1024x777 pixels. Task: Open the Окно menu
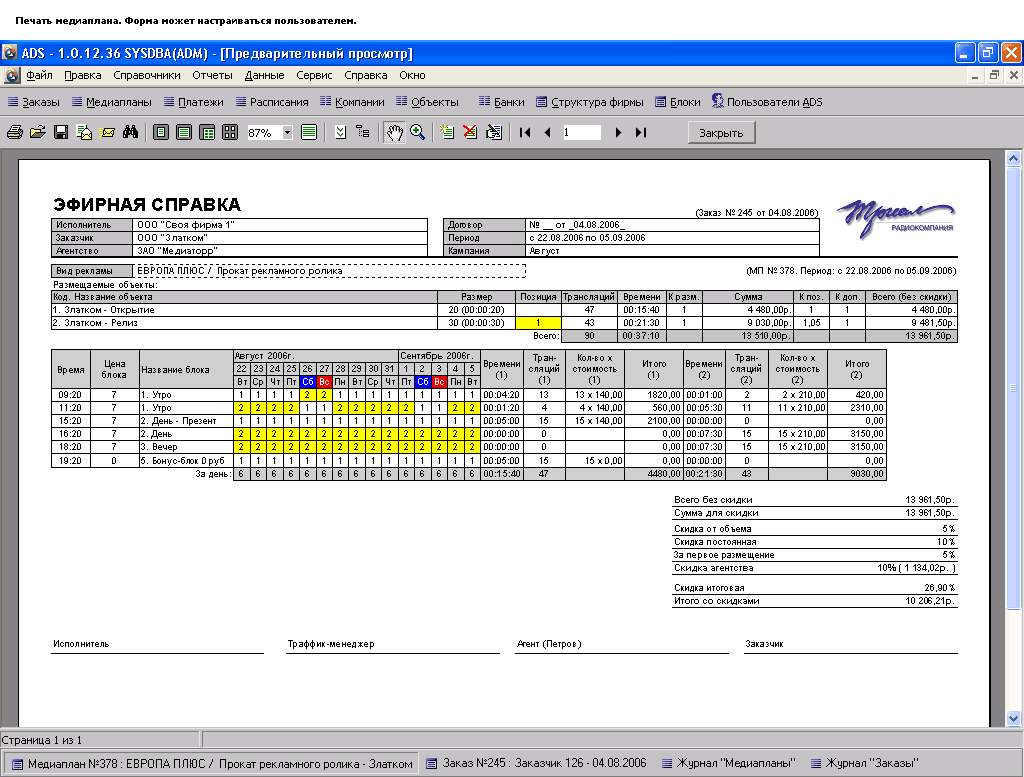coord(412,75)
